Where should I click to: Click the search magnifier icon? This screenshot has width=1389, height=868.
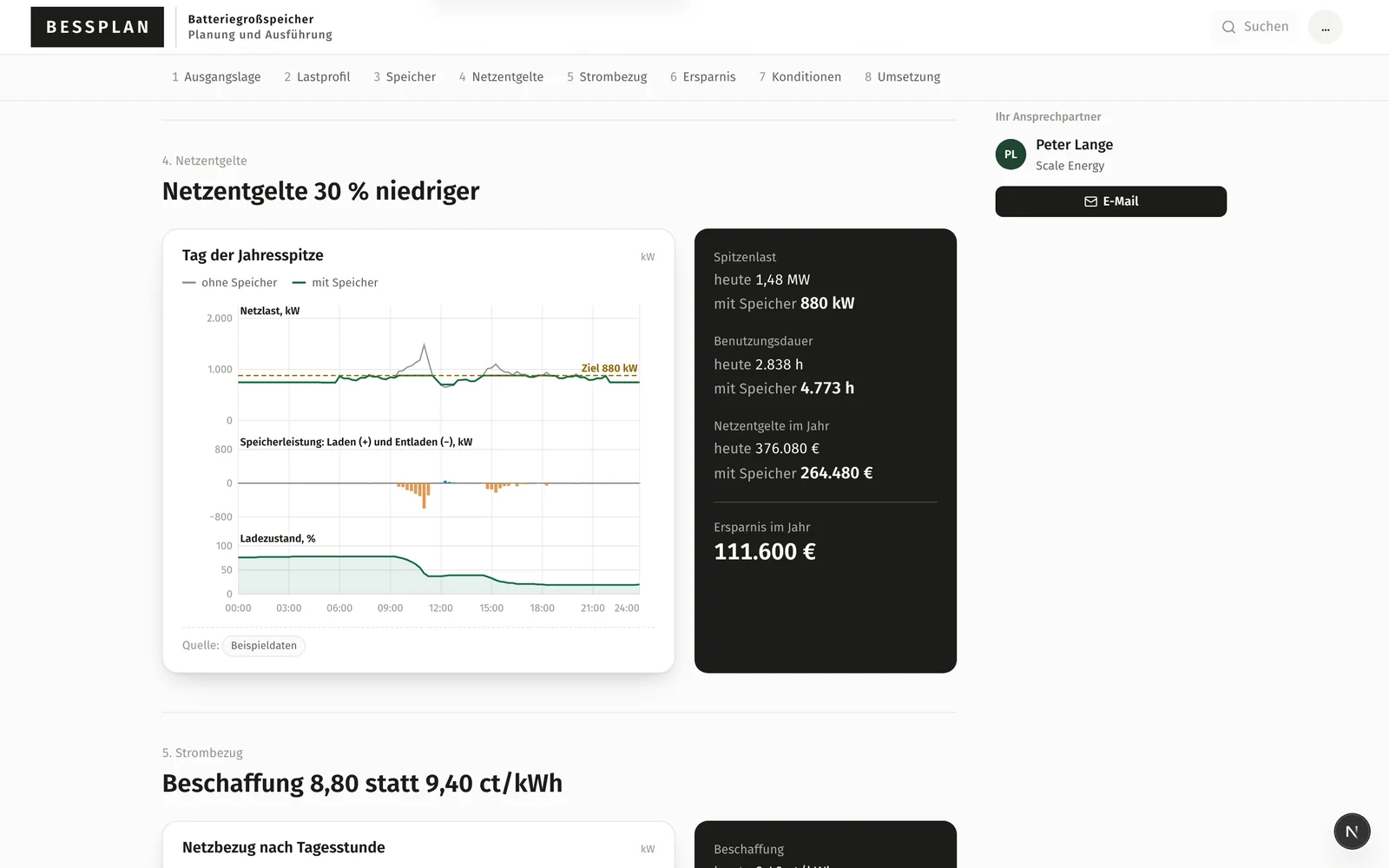(x=1228, y=27)
